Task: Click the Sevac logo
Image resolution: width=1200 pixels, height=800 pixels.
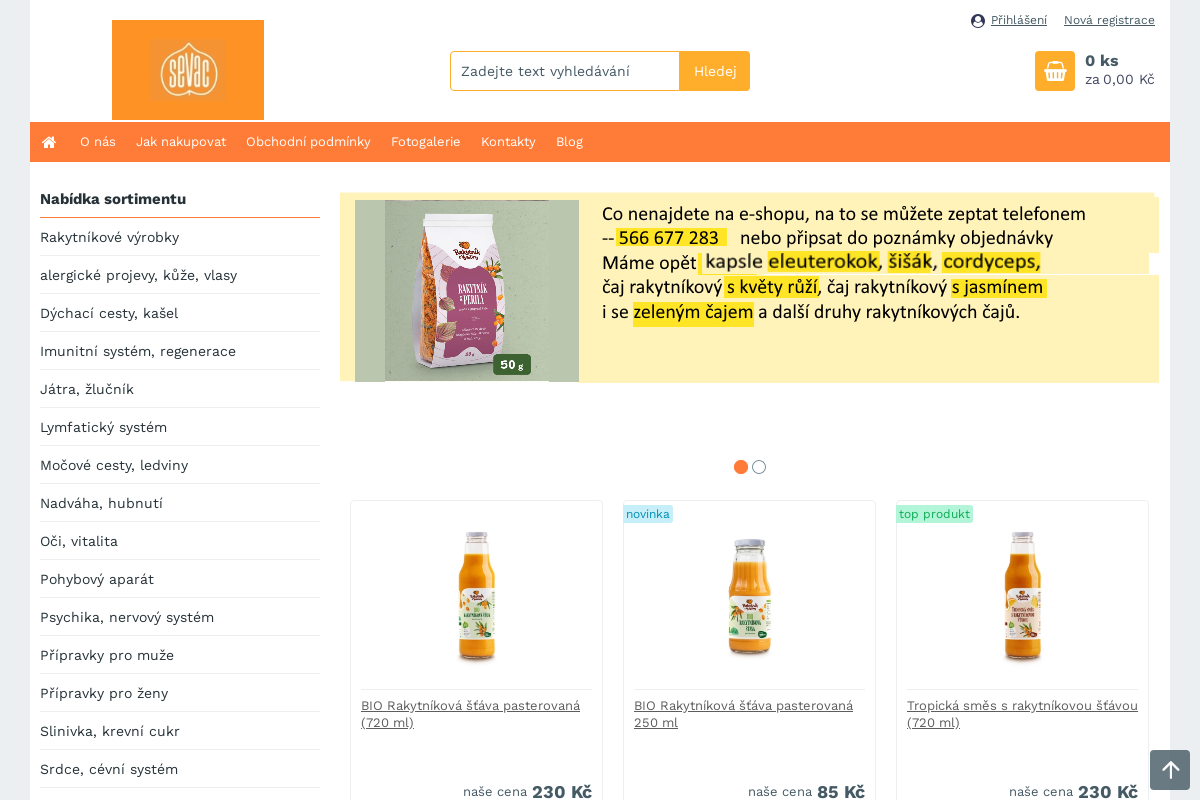Action: (x=188, y=70)
